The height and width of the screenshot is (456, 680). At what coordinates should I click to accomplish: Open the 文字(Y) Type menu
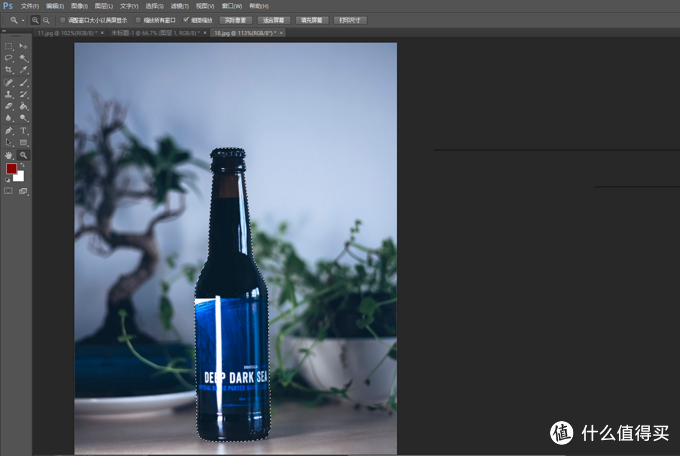[129, 6]
